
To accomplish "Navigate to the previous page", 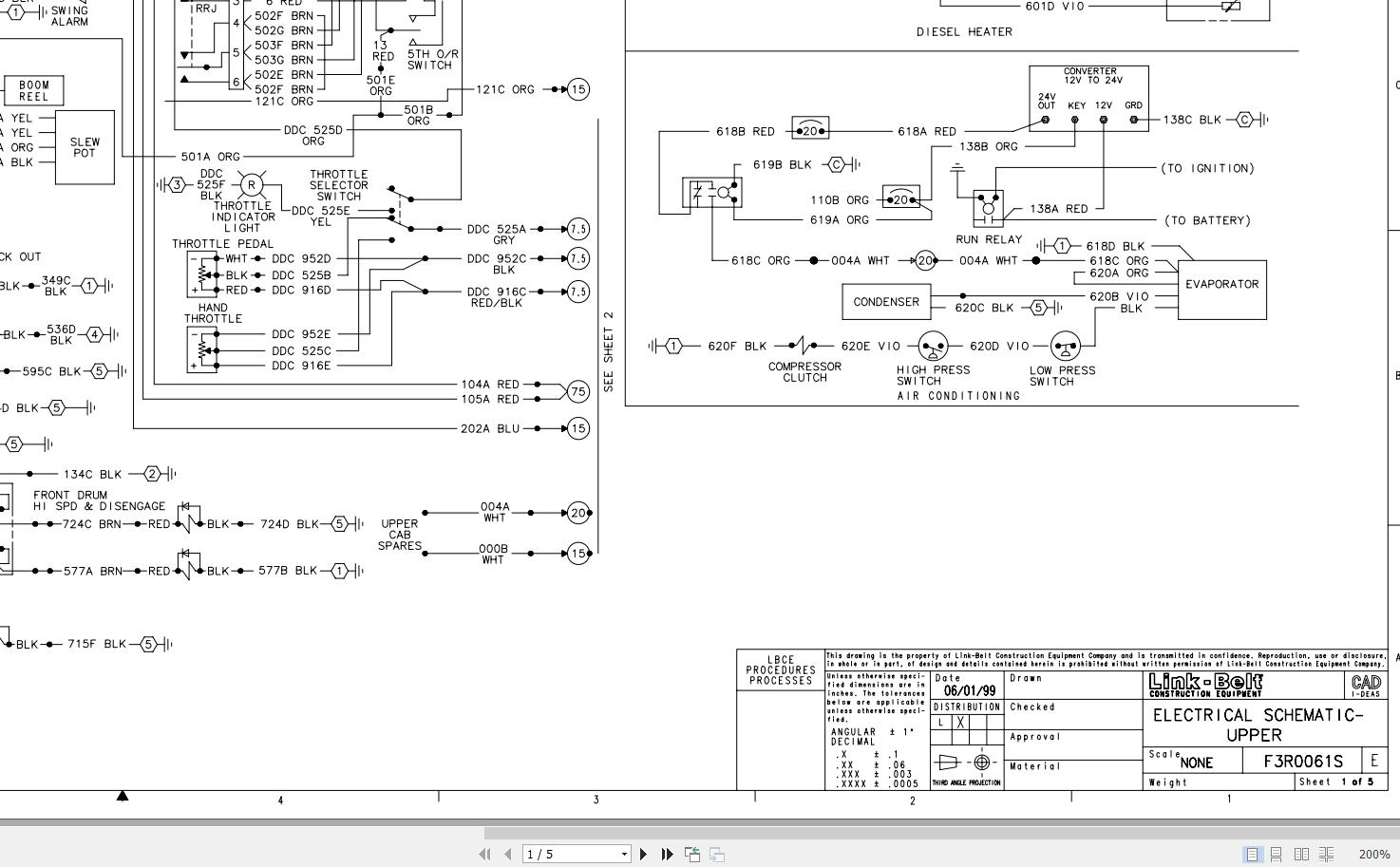I will (x=507, y=854).
